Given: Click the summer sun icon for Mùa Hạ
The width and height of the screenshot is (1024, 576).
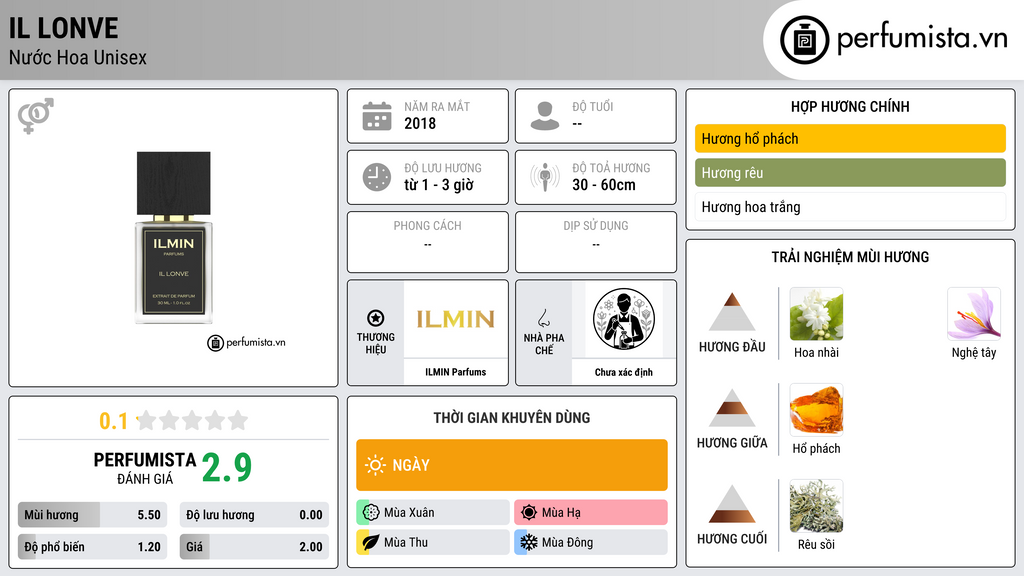Looking at the screenshot, I should pyautogui.click(x=529, y=513).
